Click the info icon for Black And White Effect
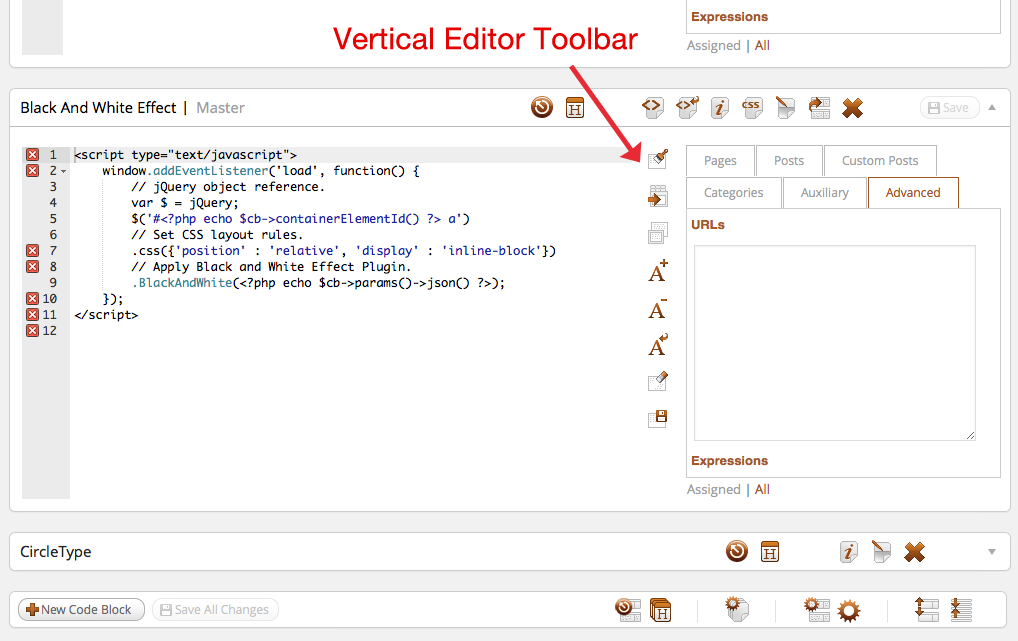 point(719,107)
